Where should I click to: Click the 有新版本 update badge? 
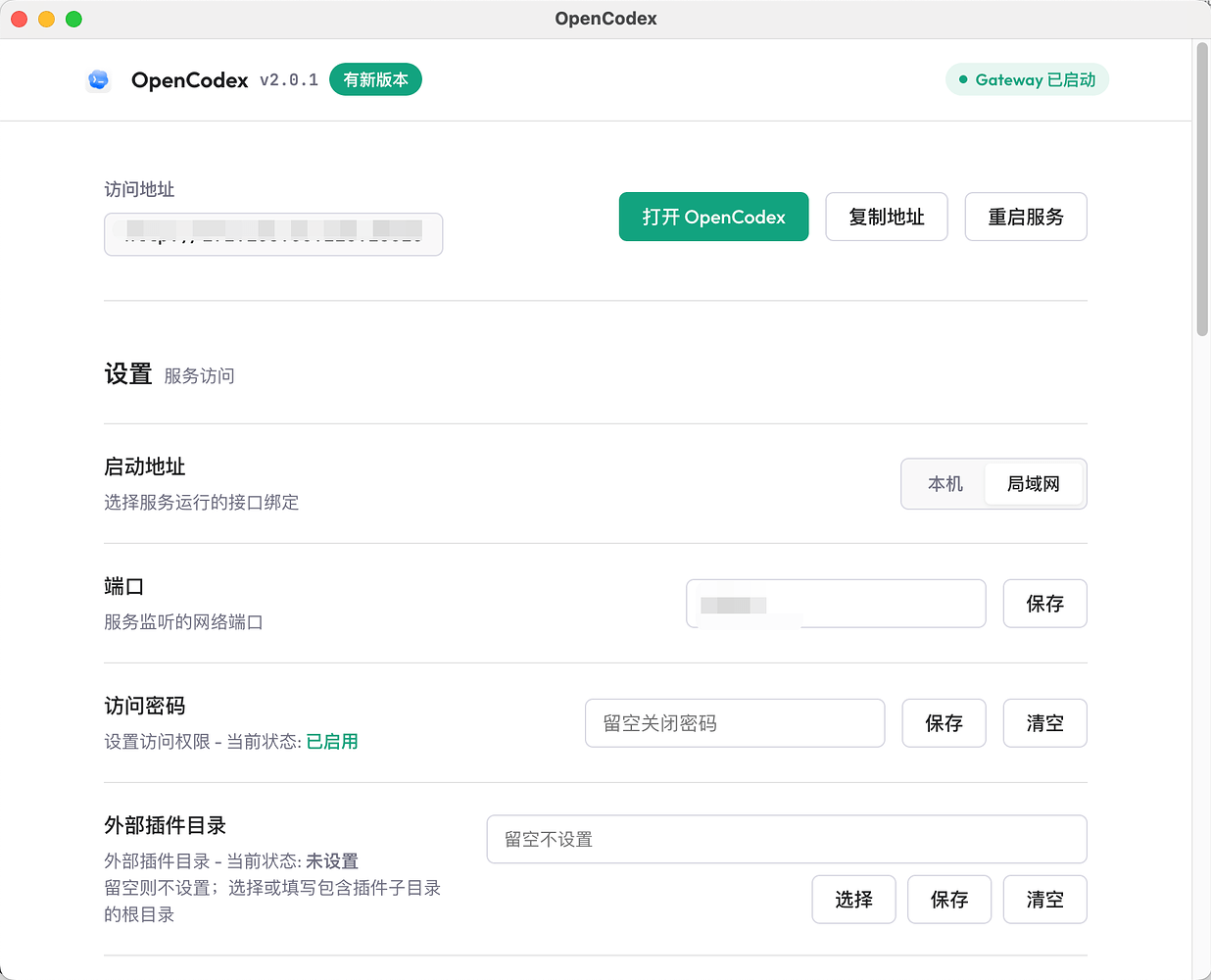click(375, 79)
